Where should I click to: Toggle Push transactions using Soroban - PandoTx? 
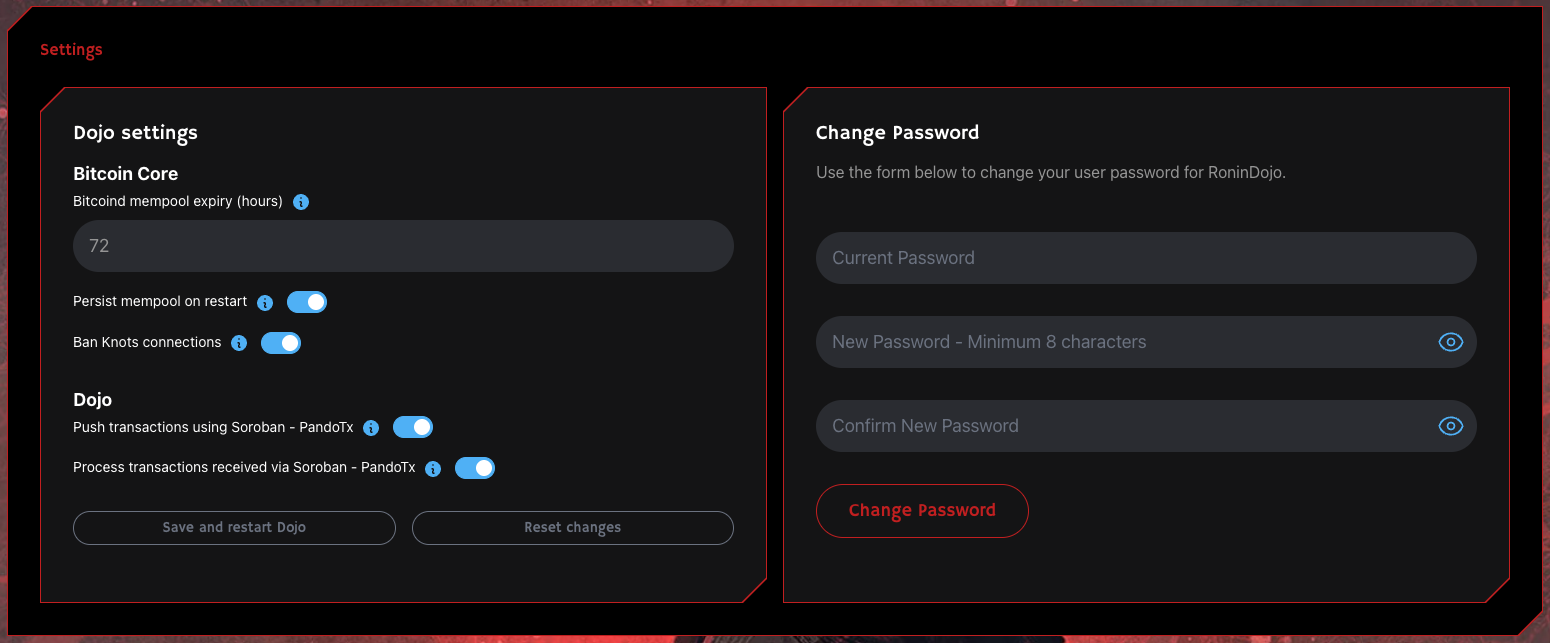click(x=413, y=427)
